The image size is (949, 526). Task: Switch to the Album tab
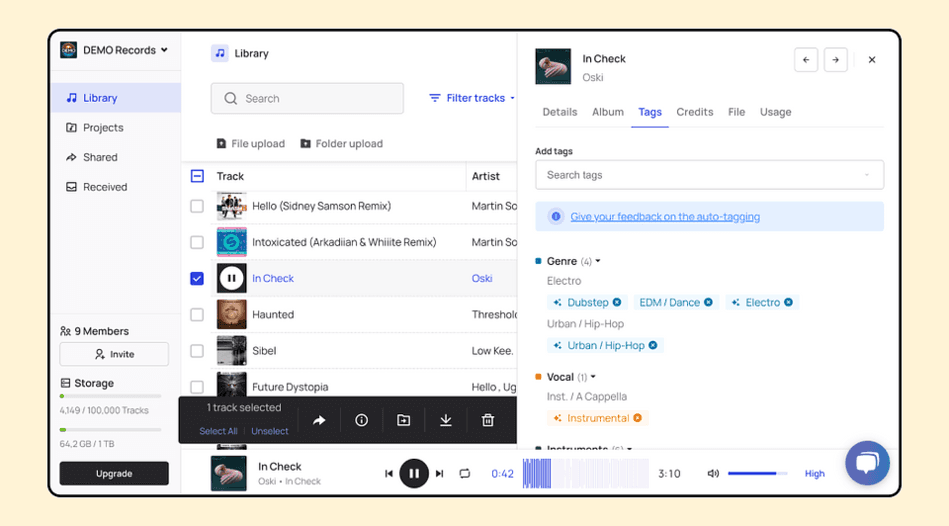(x=608, y=112)
